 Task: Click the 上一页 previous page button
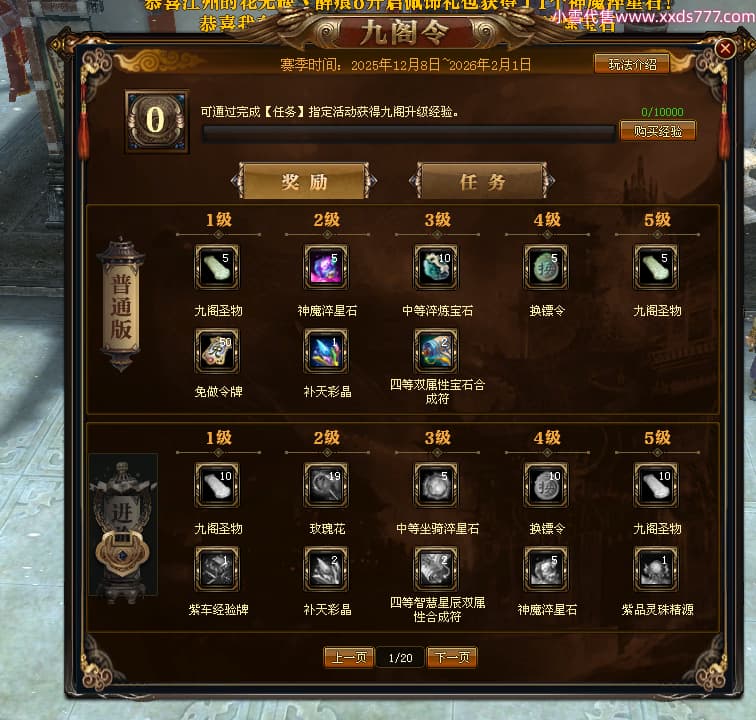tap(349, 657)
